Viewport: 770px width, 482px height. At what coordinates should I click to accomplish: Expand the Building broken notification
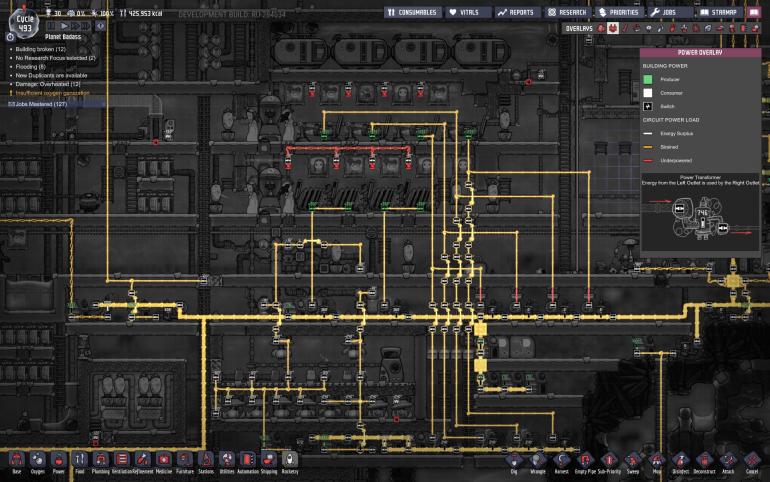[41, 49]
